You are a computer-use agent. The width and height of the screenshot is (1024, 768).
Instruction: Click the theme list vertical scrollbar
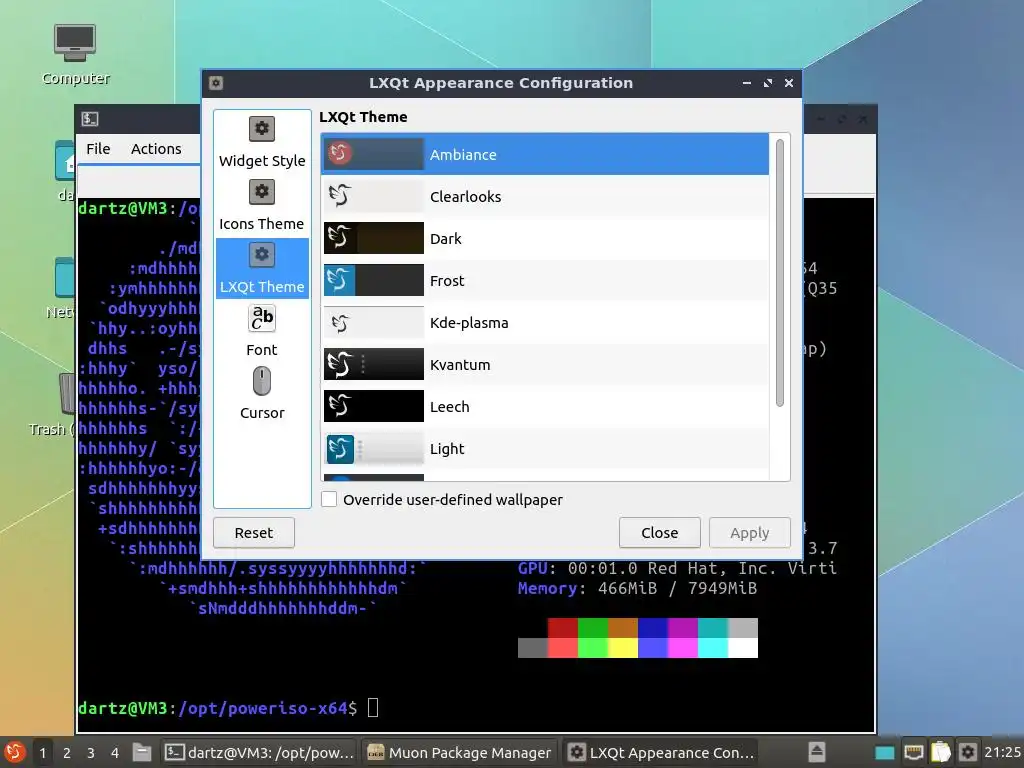780,273
